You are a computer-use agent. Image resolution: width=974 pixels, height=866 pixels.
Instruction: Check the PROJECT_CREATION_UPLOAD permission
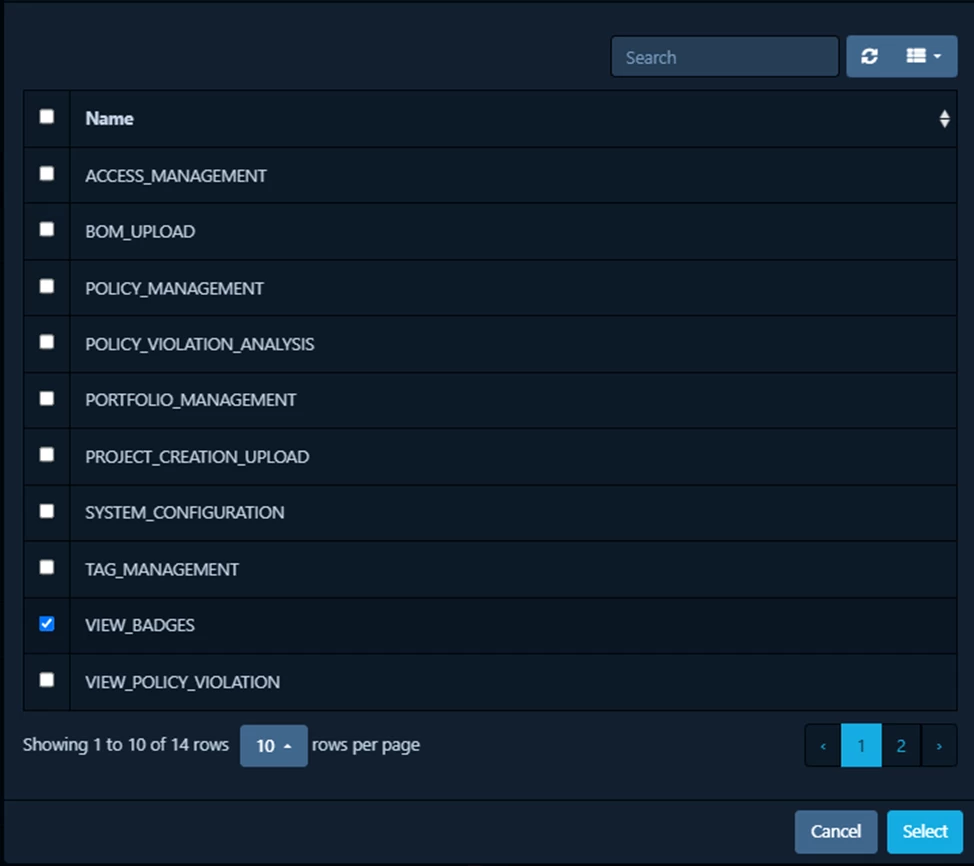coord(46,455)
